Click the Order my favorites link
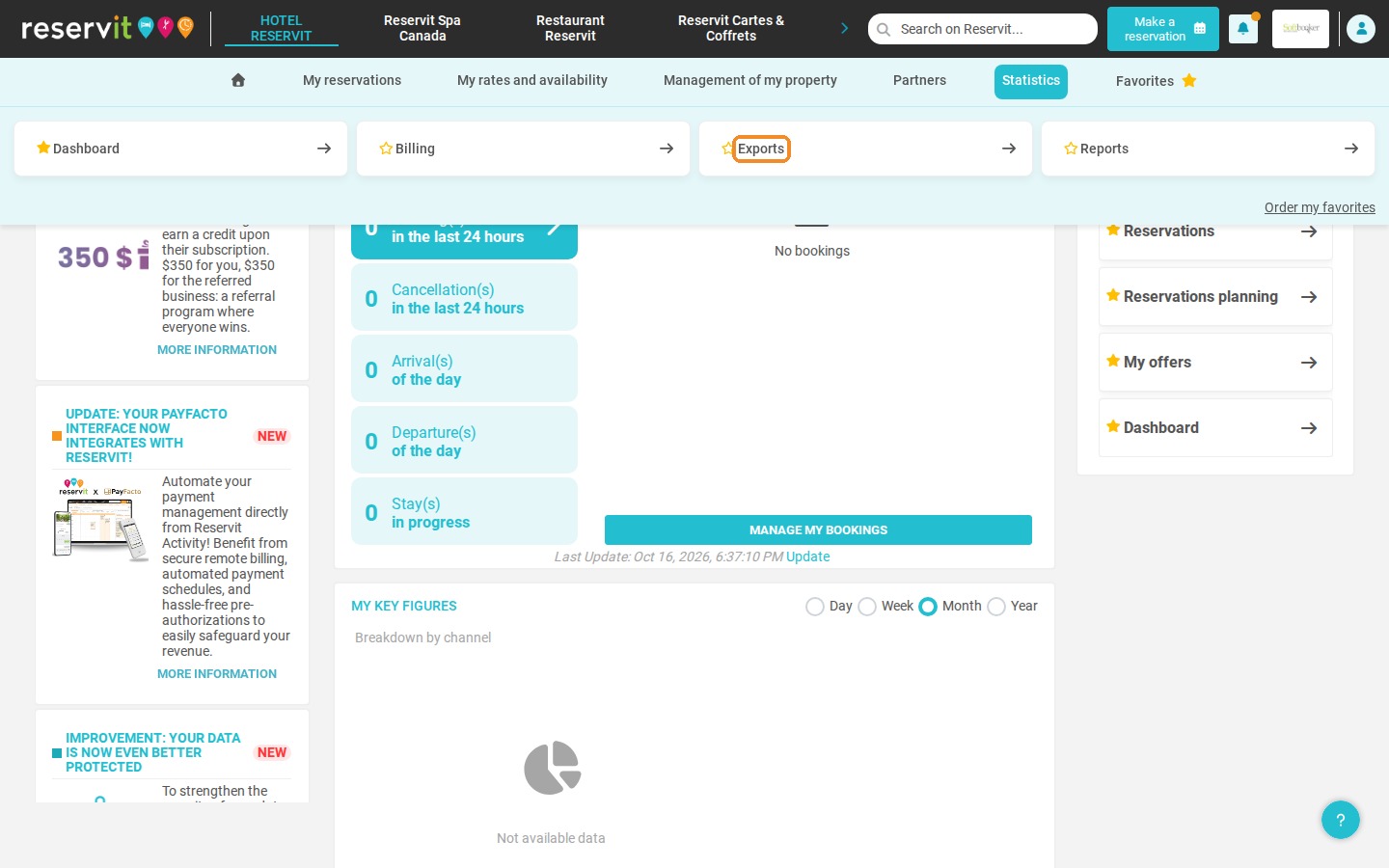The image size is (1389, 868). pos(1320,207)
